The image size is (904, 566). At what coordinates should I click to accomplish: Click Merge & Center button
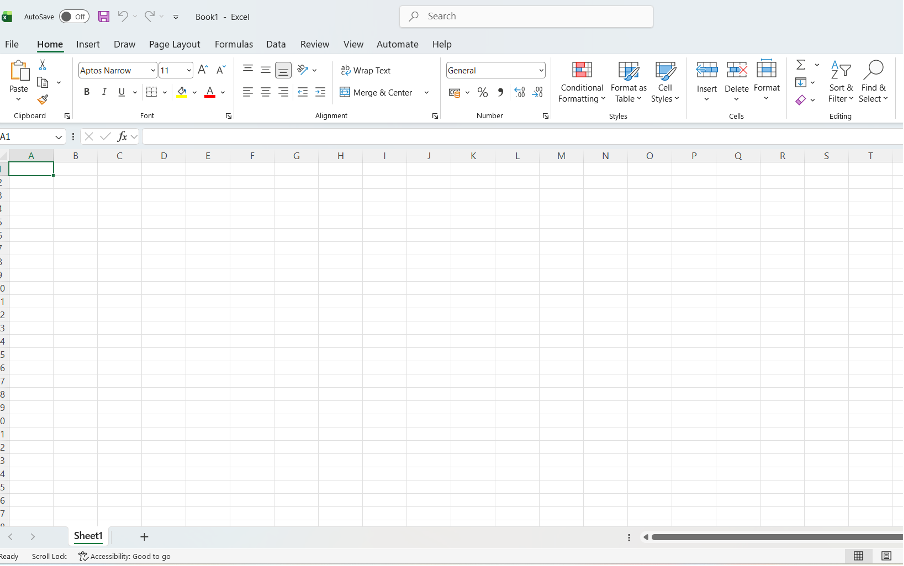(x=376, y=92)
